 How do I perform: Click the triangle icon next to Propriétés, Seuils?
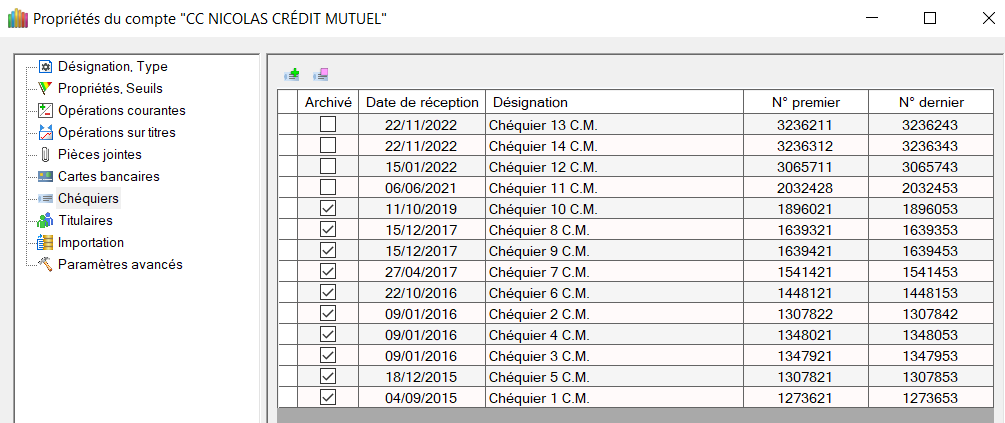coord(44,89)
